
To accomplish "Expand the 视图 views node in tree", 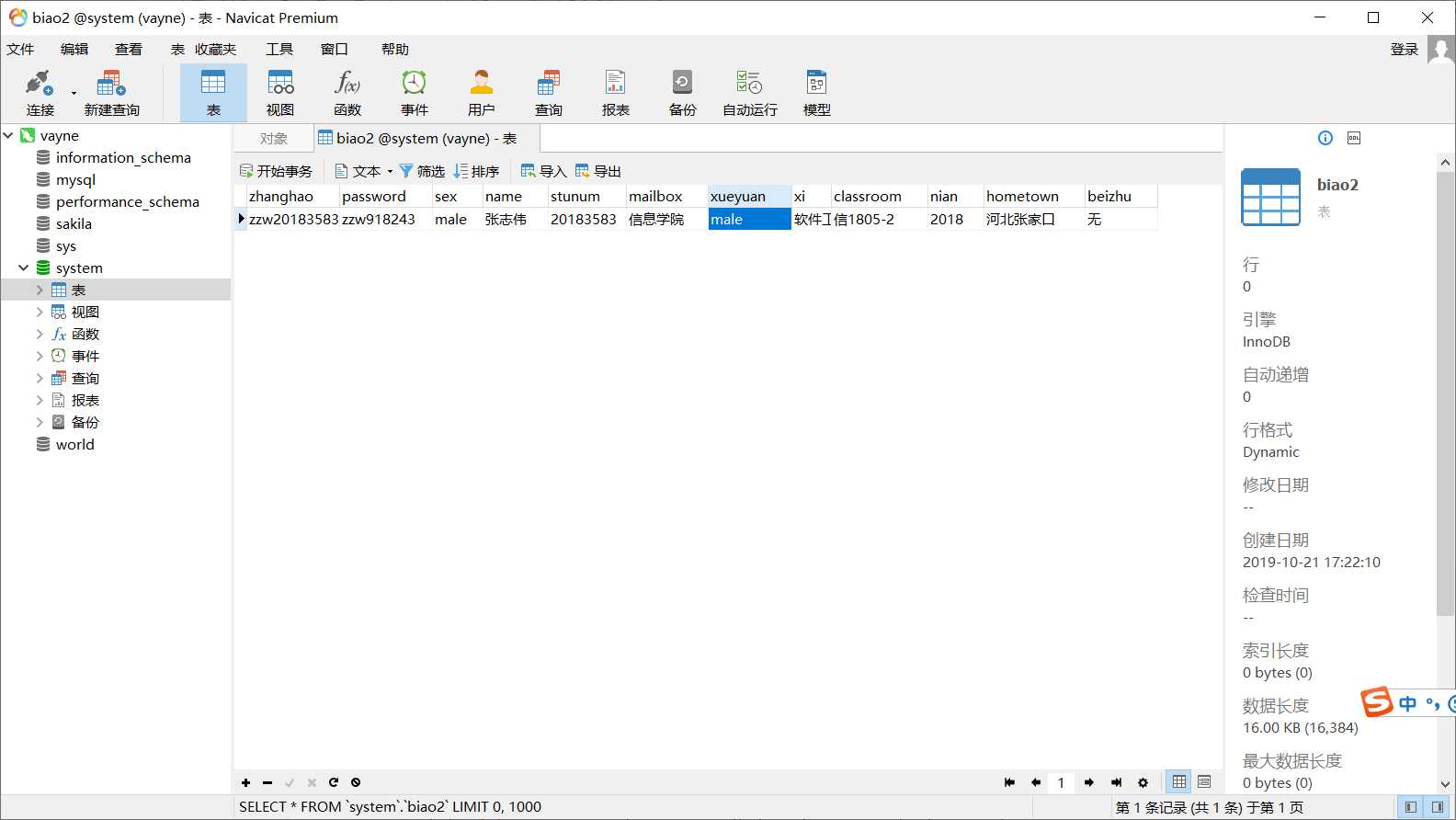I will [40, 312].
